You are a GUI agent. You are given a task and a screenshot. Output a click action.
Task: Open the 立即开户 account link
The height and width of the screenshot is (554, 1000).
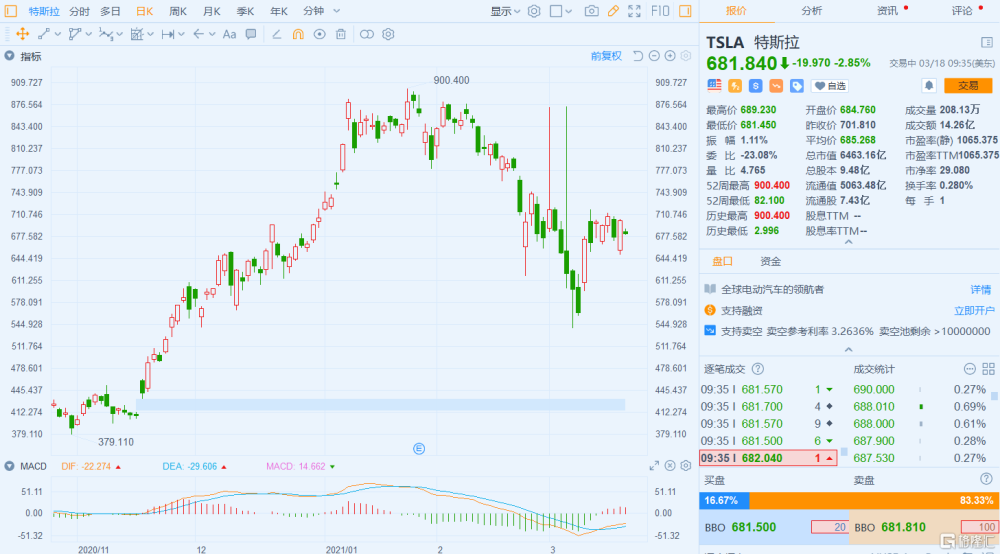tap(974, 310)
